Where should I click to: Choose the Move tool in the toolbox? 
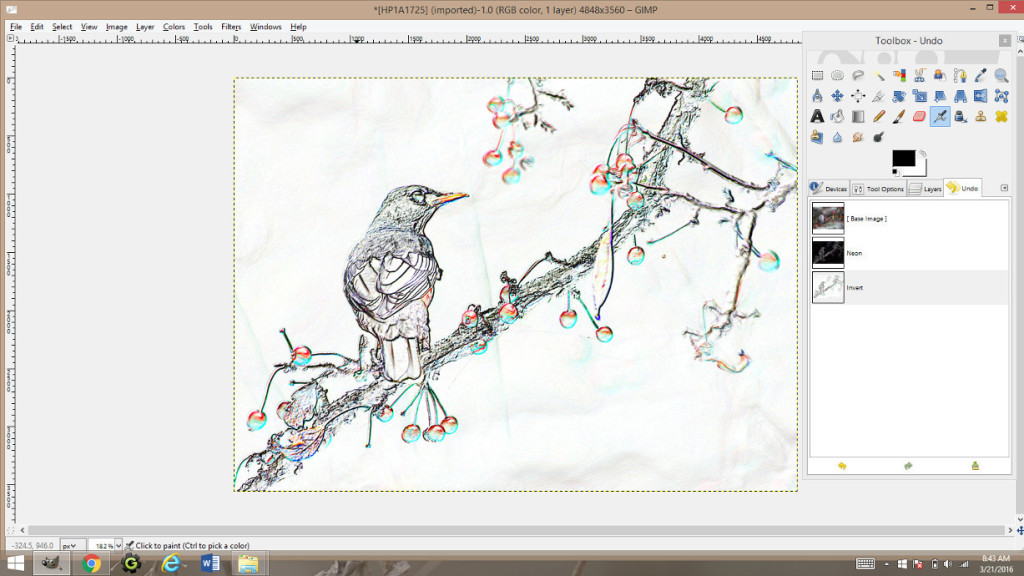tap(838, 96)
